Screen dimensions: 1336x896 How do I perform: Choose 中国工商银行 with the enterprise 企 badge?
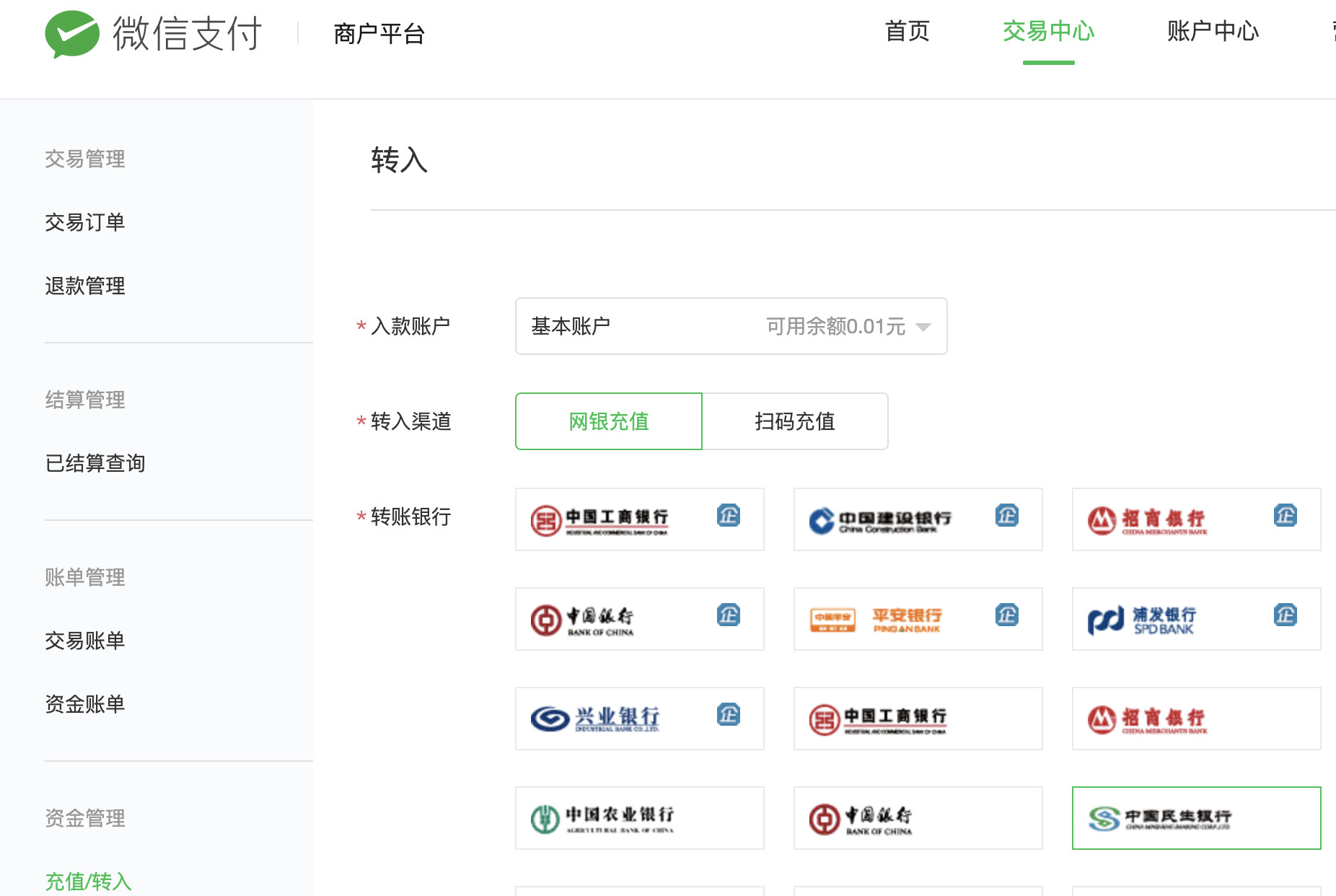(640, 519)
